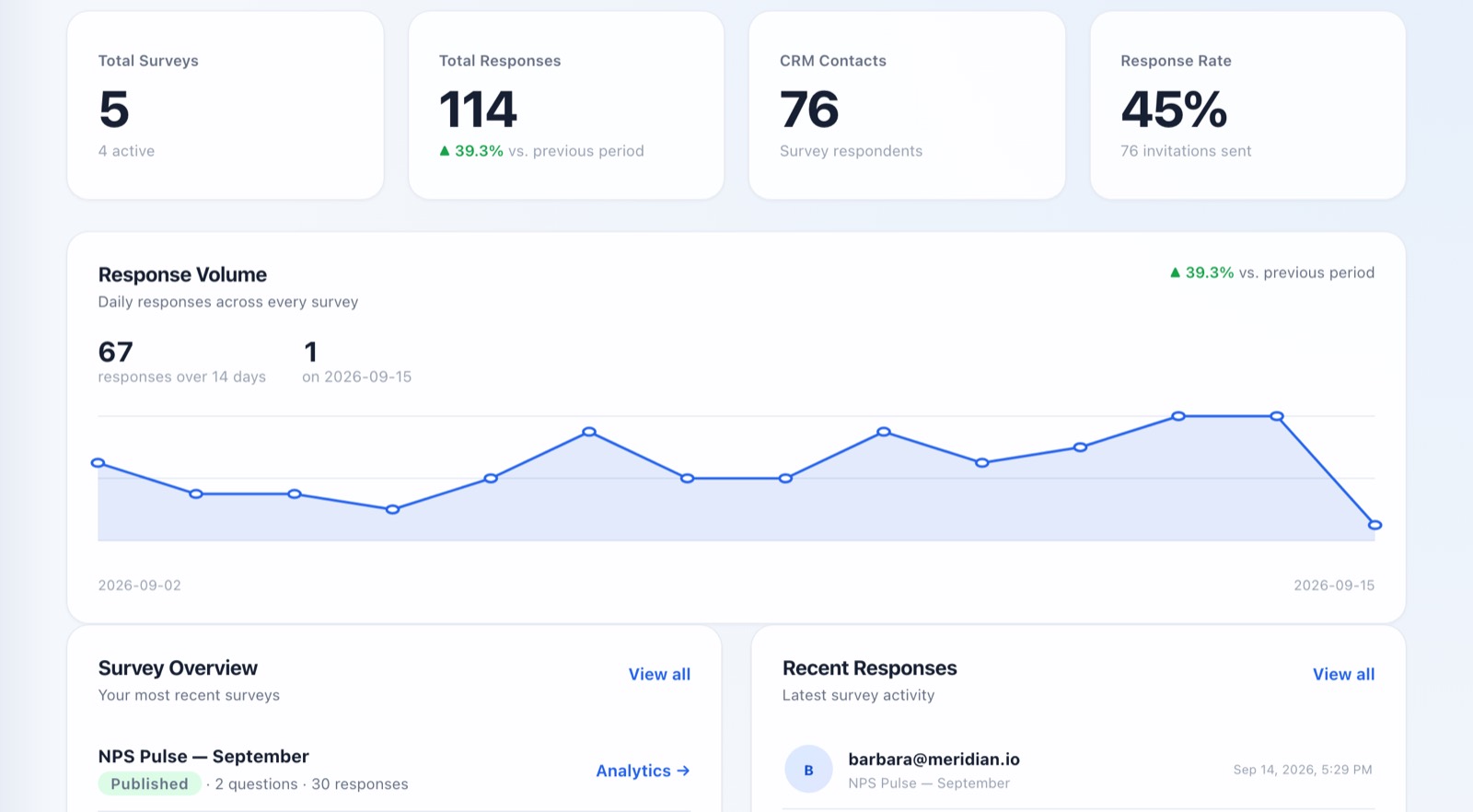This screenshot has width=1473, height=812.
Task: Click 'Sep 14, 2026, 5:29 PM' timestamp
Action: pos(1303,770)
